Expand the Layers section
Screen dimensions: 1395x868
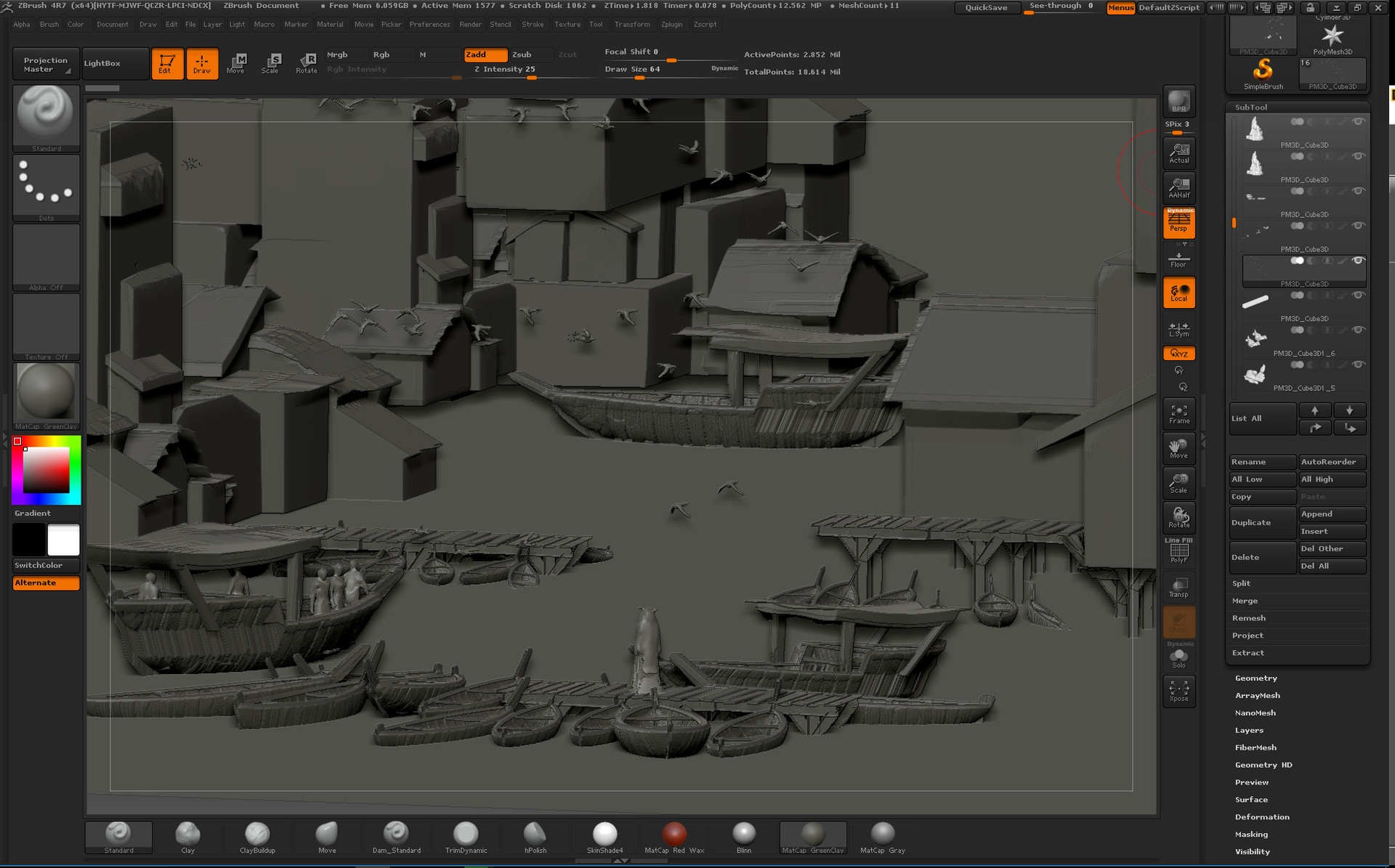tap(1249, 731)
